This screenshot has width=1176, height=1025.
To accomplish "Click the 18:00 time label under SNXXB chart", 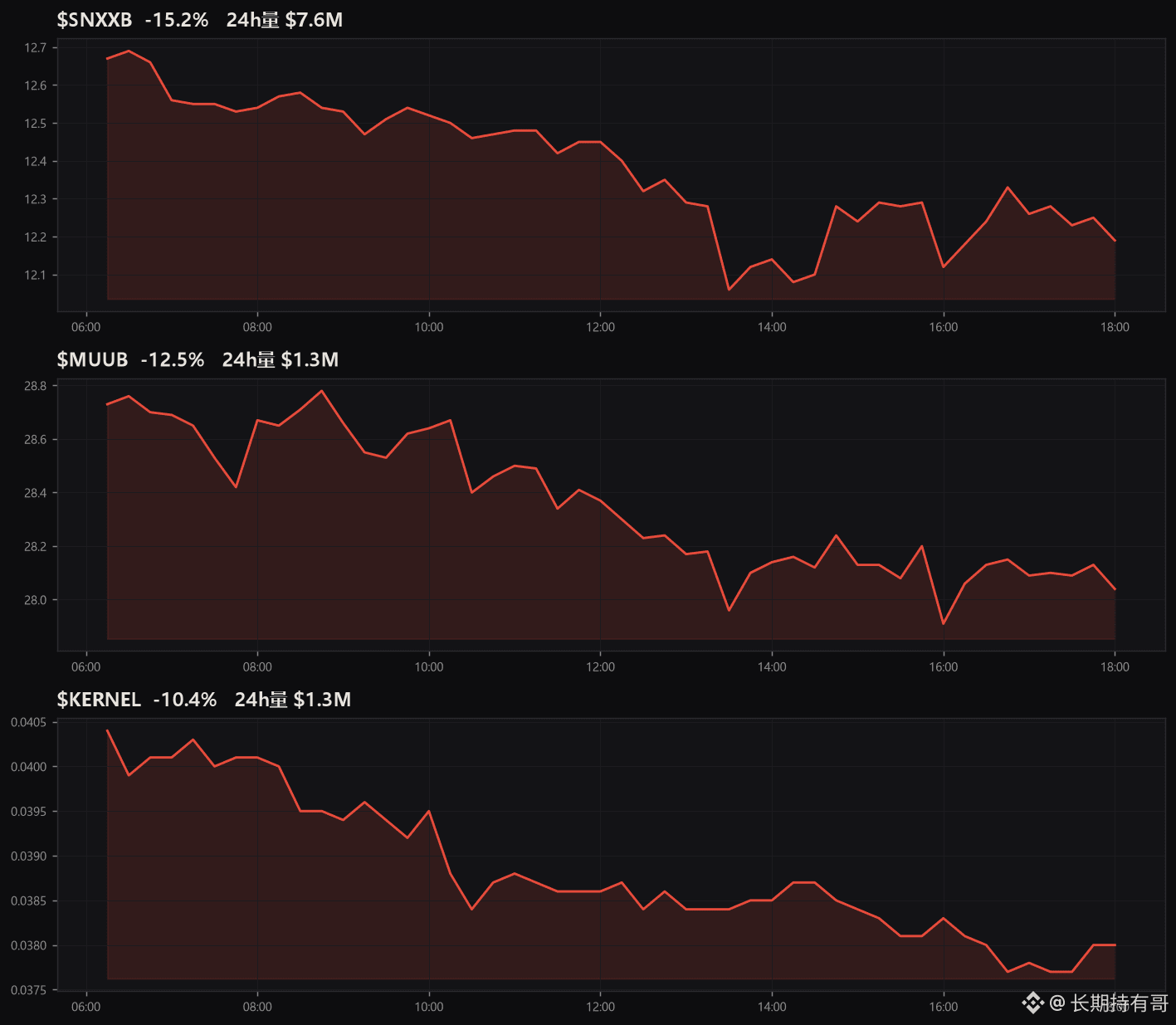I will tap(1115, 327).
